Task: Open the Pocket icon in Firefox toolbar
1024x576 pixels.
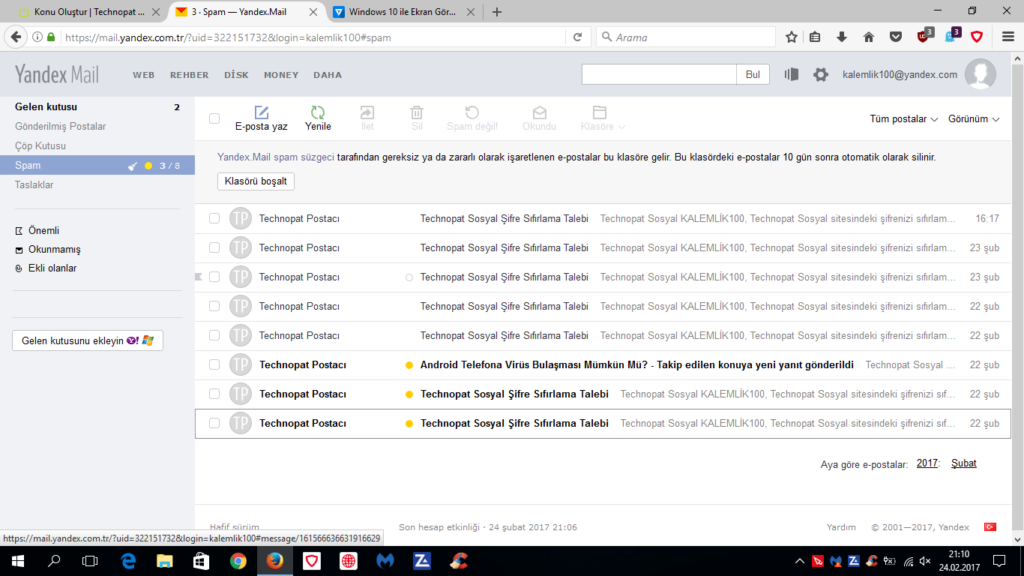Action: pos(896,37)
